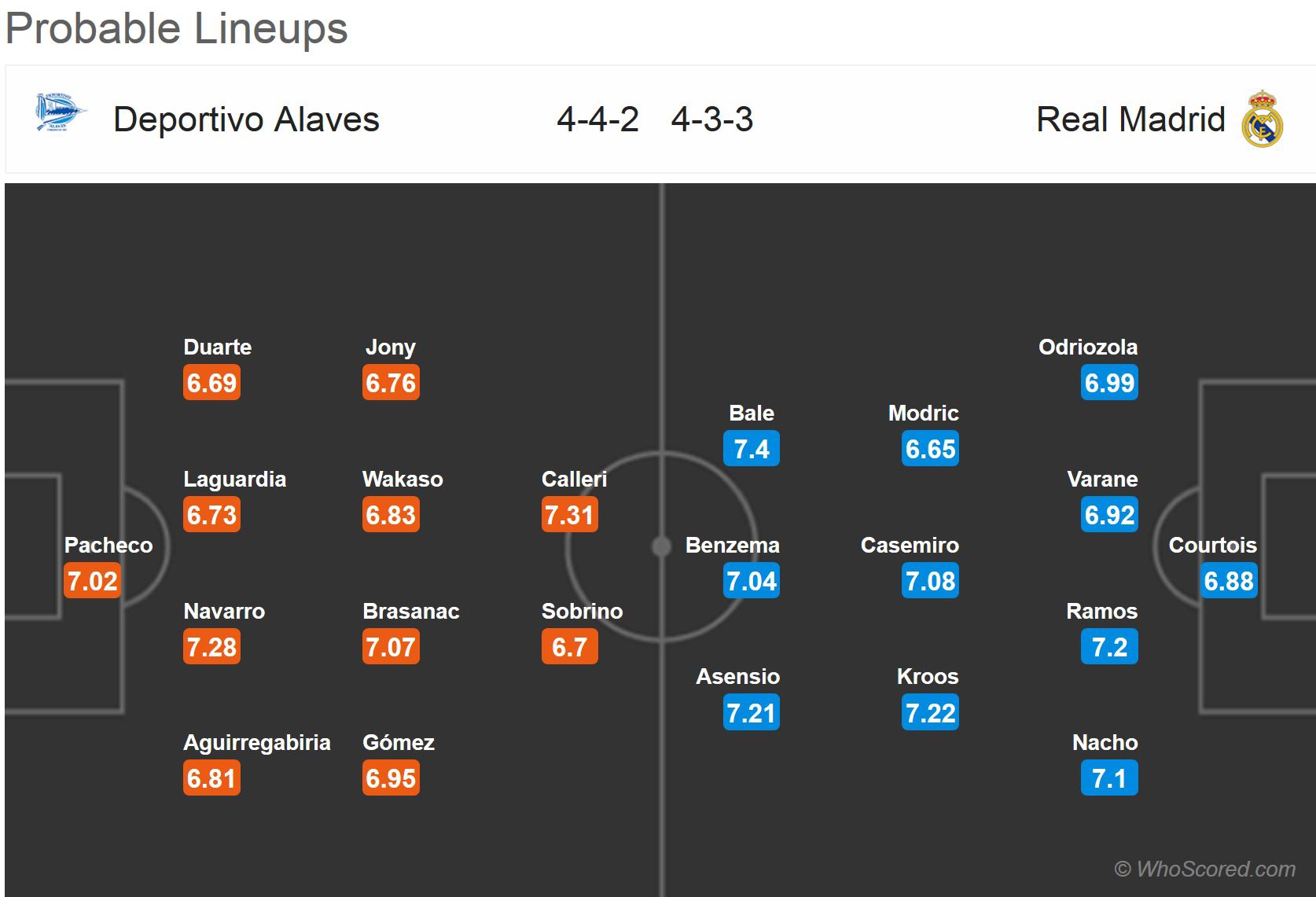Screen dimensions: 1316x897
Task: Click the 4-4-2 formation text
Action: point(597,119)
